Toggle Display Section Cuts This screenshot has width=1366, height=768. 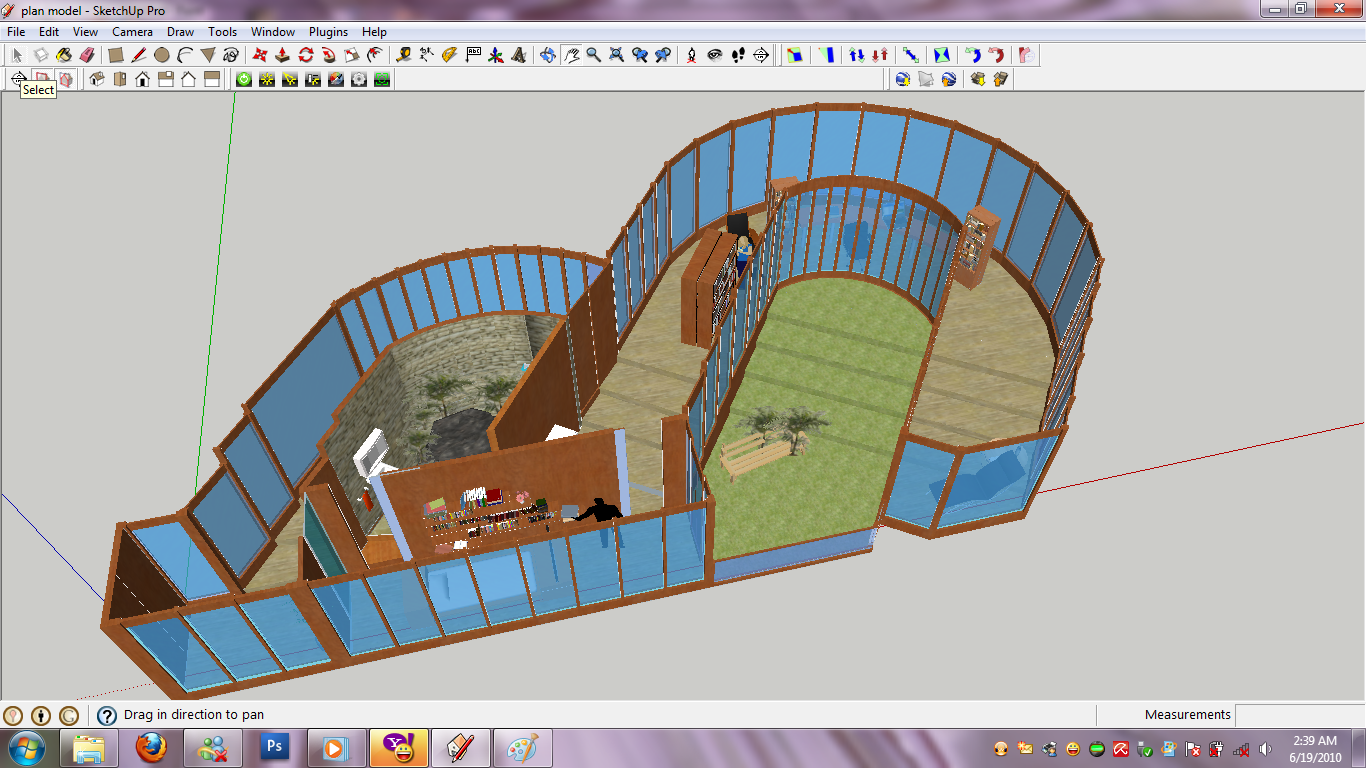pyautogui.click(x=66, y=79)
